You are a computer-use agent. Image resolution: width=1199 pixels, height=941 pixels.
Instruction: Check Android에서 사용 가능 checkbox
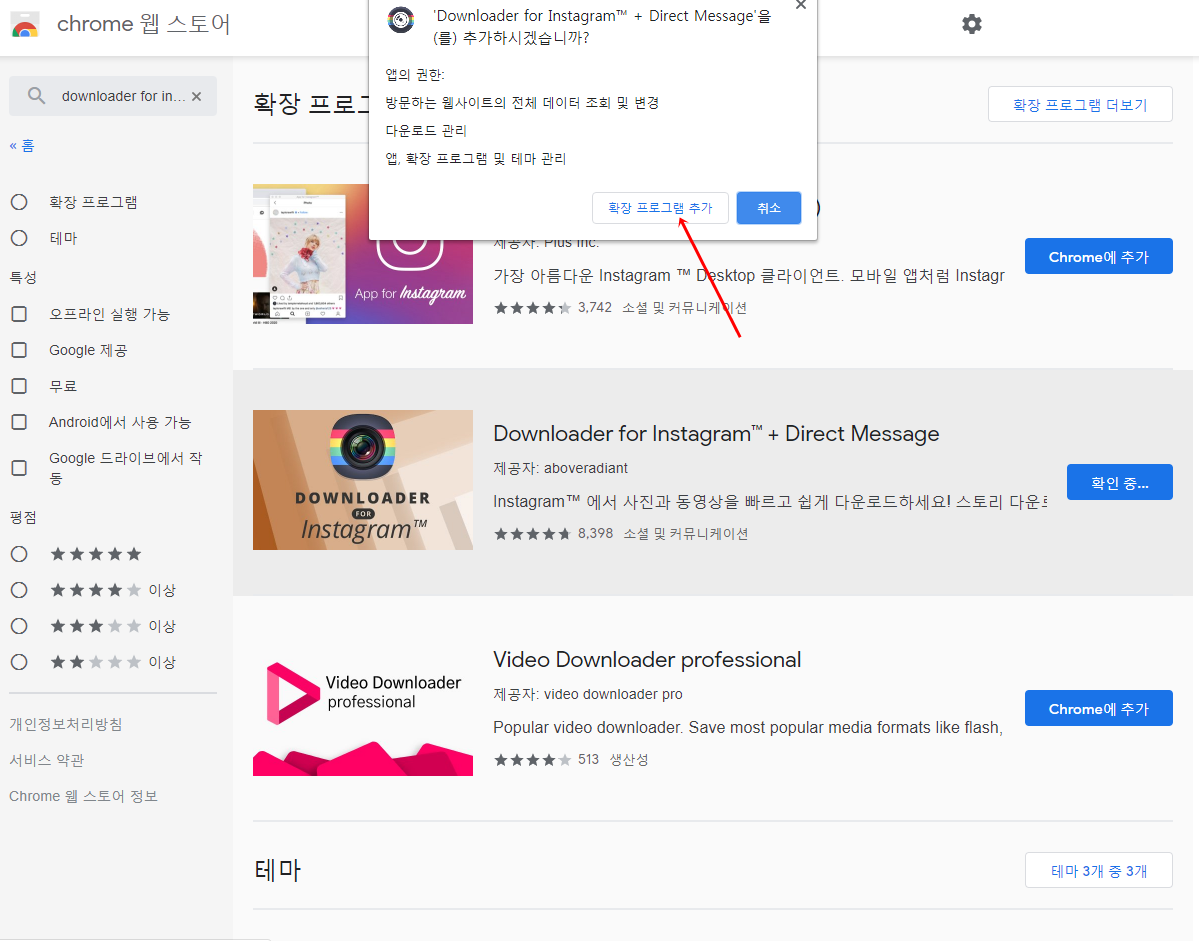[19, 422]
